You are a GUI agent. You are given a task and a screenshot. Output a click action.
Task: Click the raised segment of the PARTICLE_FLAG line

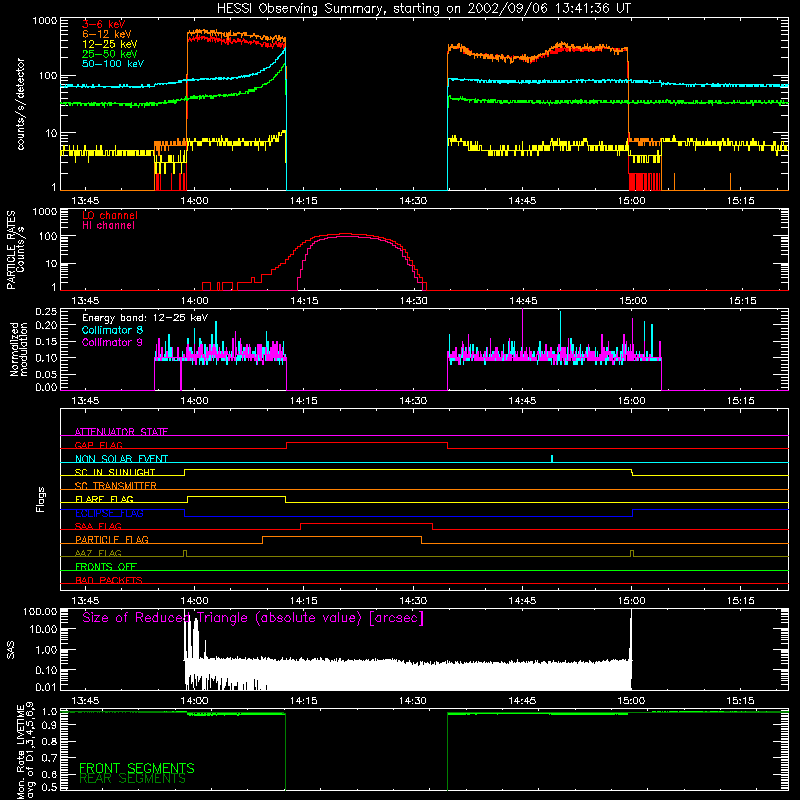(x=342, y=537)
